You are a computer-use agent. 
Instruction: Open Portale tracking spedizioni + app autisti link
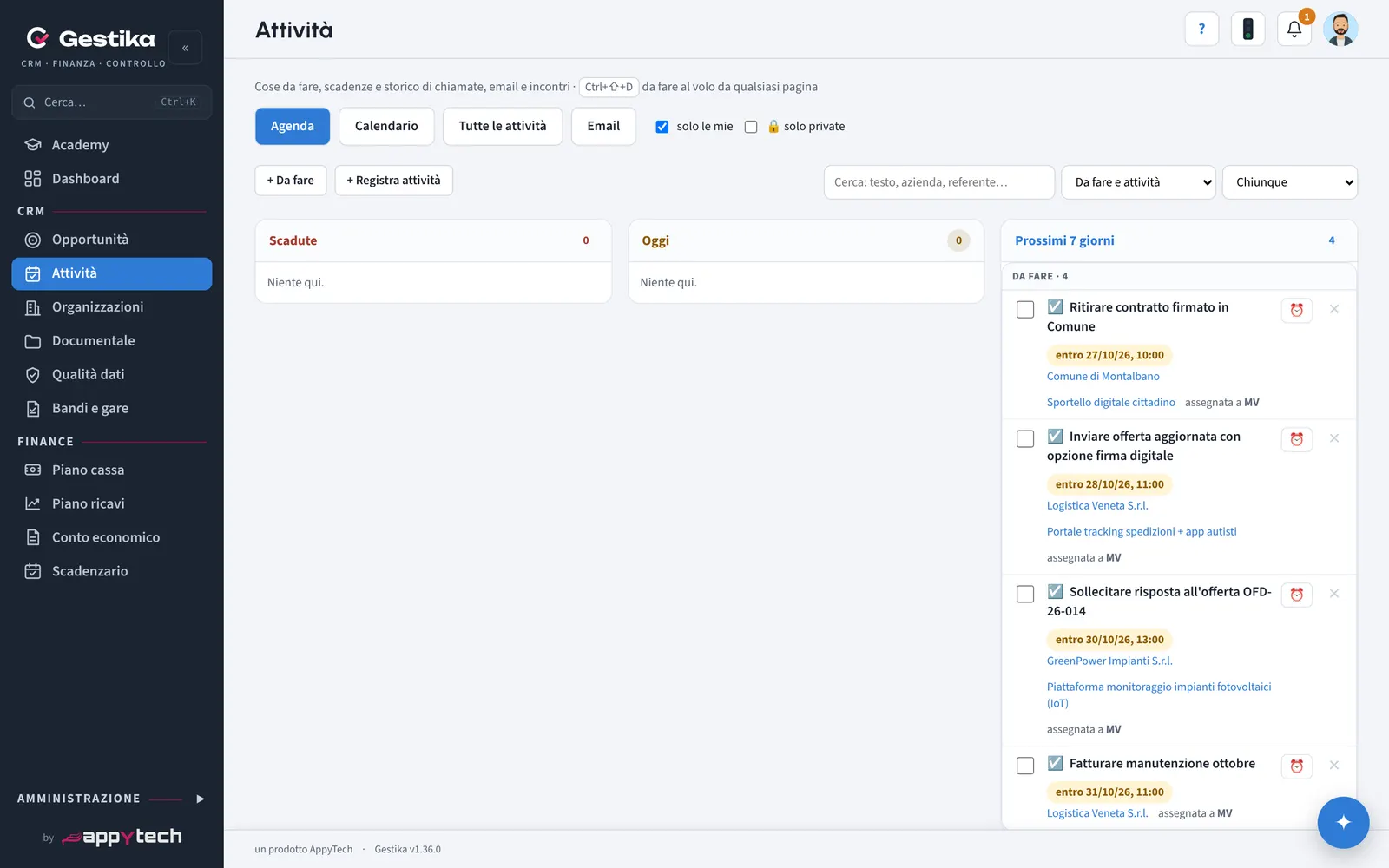[1142, 532]
